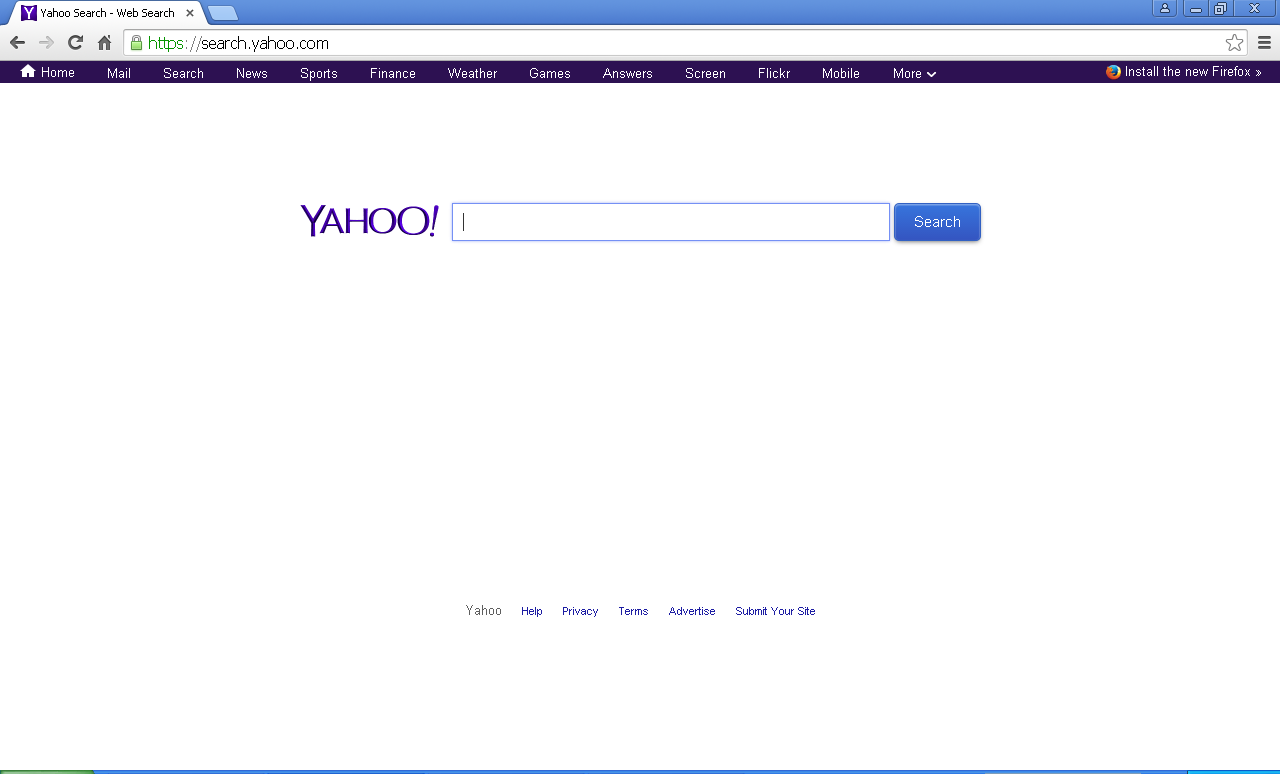The width and height of the screenshot is (1280, 774).
Task: Click Install the new Firefox link
Action: tap(1193, 72)
